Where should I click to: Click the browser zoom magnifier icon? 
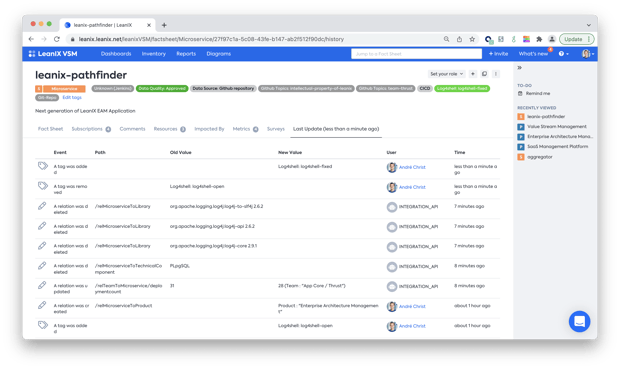pos(446,39)
